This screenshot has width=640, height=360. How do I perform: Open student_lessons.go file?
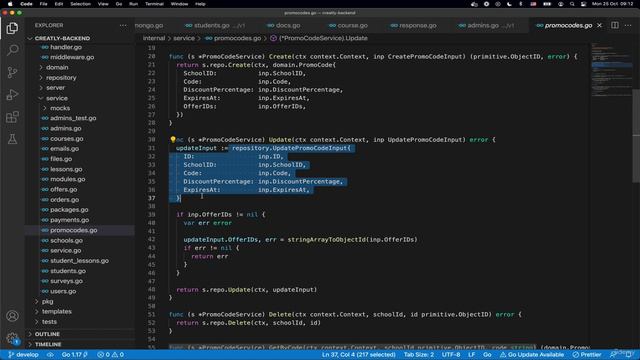80,261
